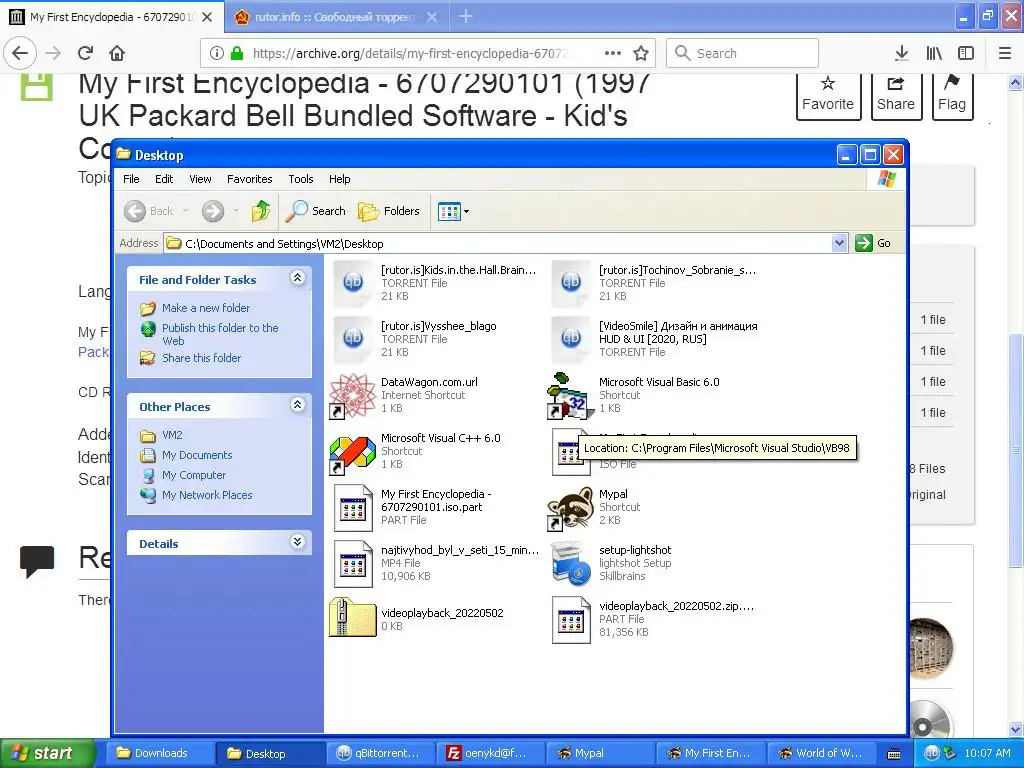Image resolution: width=1024 pixels, height=768 pixels.
Task: Click the Share button on archive.org page
Action: (895, 95)
